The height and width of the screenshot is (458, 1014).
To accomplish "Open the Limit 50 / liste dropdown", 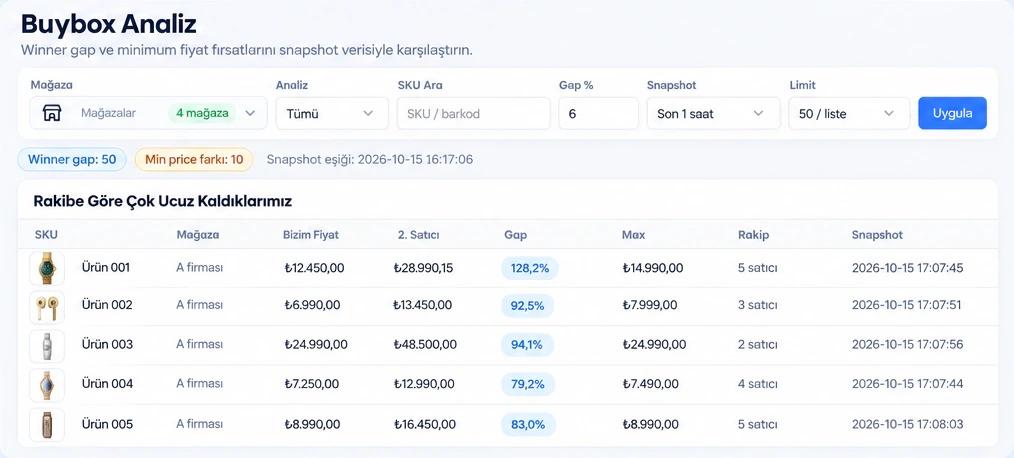I will 850,113.
